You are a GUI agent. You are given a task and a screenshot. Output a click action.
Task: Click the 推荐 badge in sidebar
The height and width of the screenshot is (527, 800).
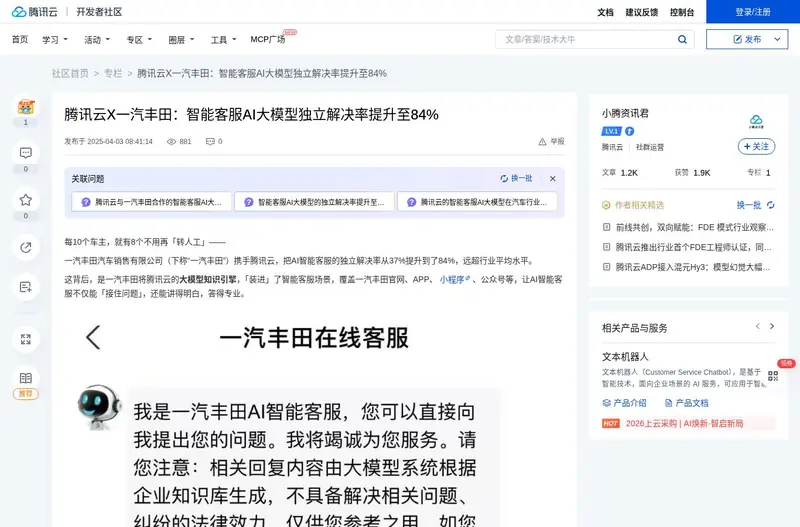(26, 394)
